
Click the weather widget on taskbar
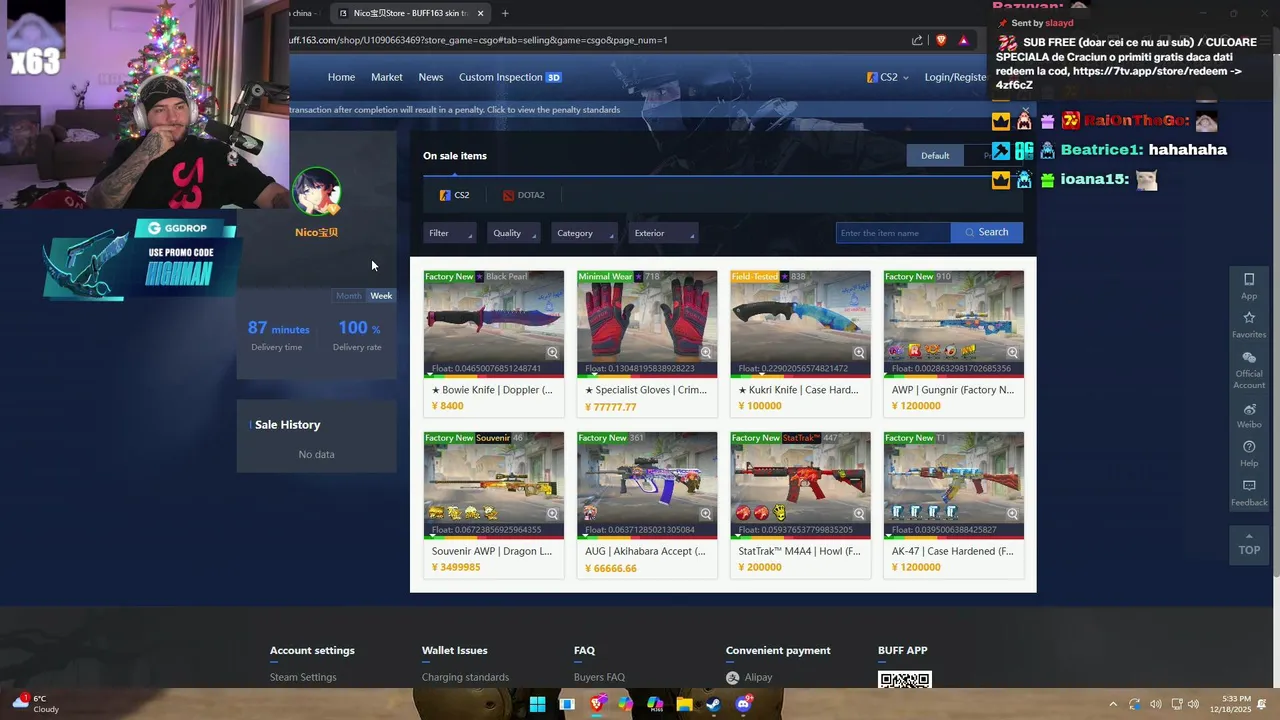tap(35, 704)
